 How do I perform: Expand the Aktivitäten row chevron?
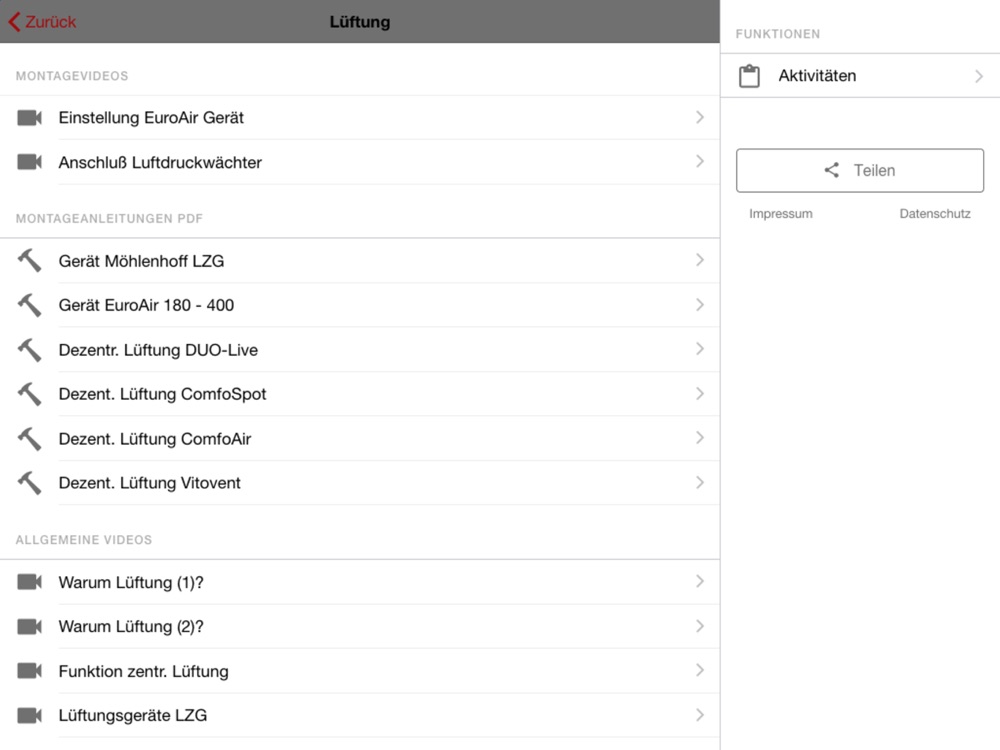(x=978, y=76)
